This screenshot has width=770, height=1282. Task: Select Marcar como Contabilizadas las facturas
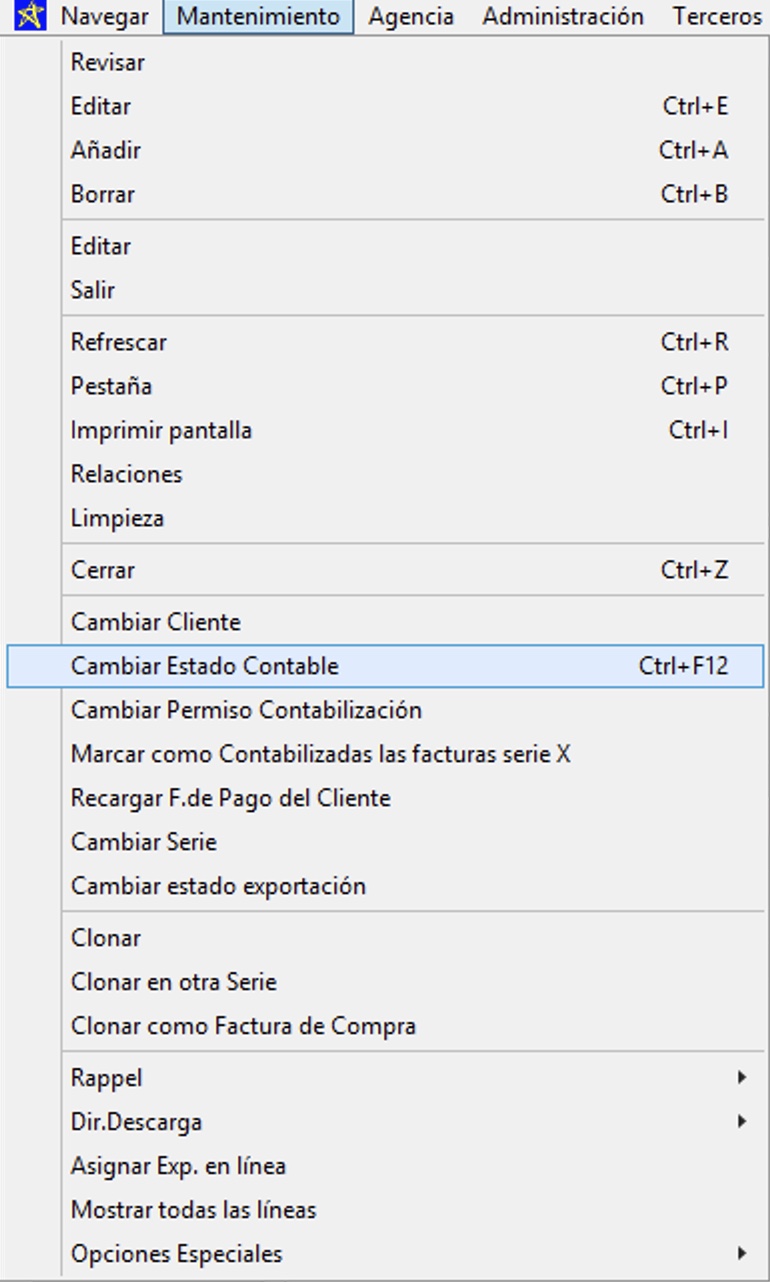(320, 754)
